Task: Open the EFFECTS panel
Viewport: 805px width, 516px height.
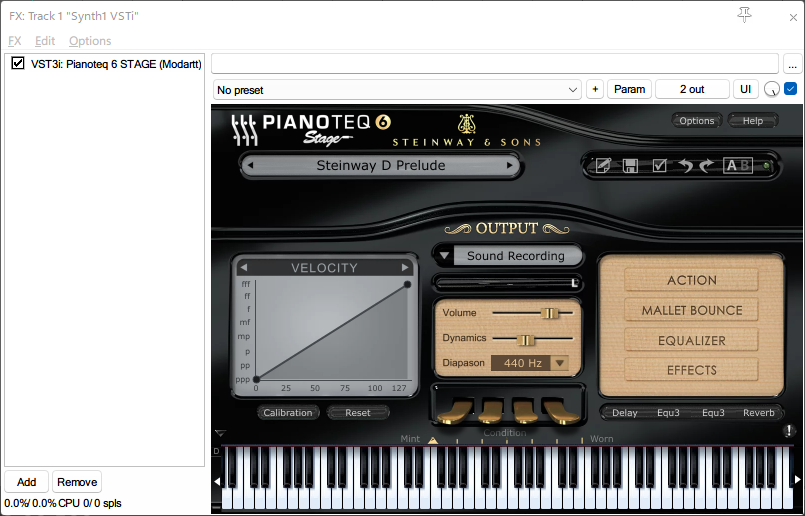Action: point(692,370)
